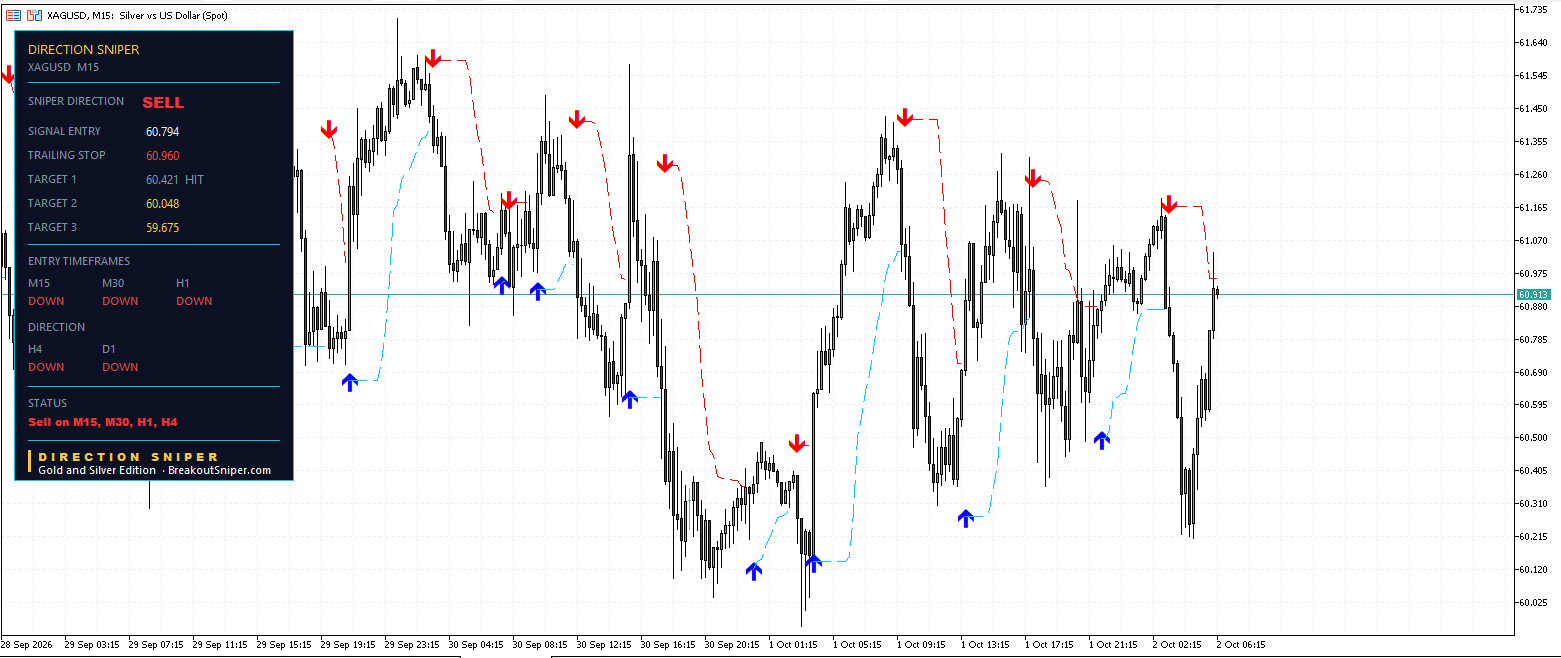1561x658 pixels.
Task: Click the red-blue list icon beside the chart title
Action: pyautogui.click(x=14, y=15)
